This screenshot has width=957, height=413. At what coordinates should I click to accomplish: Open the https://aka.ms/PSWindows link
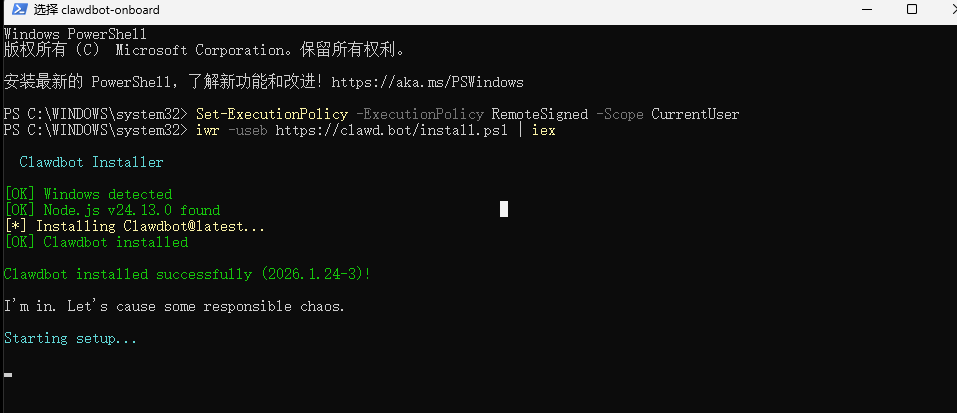(x=427, y=82)
